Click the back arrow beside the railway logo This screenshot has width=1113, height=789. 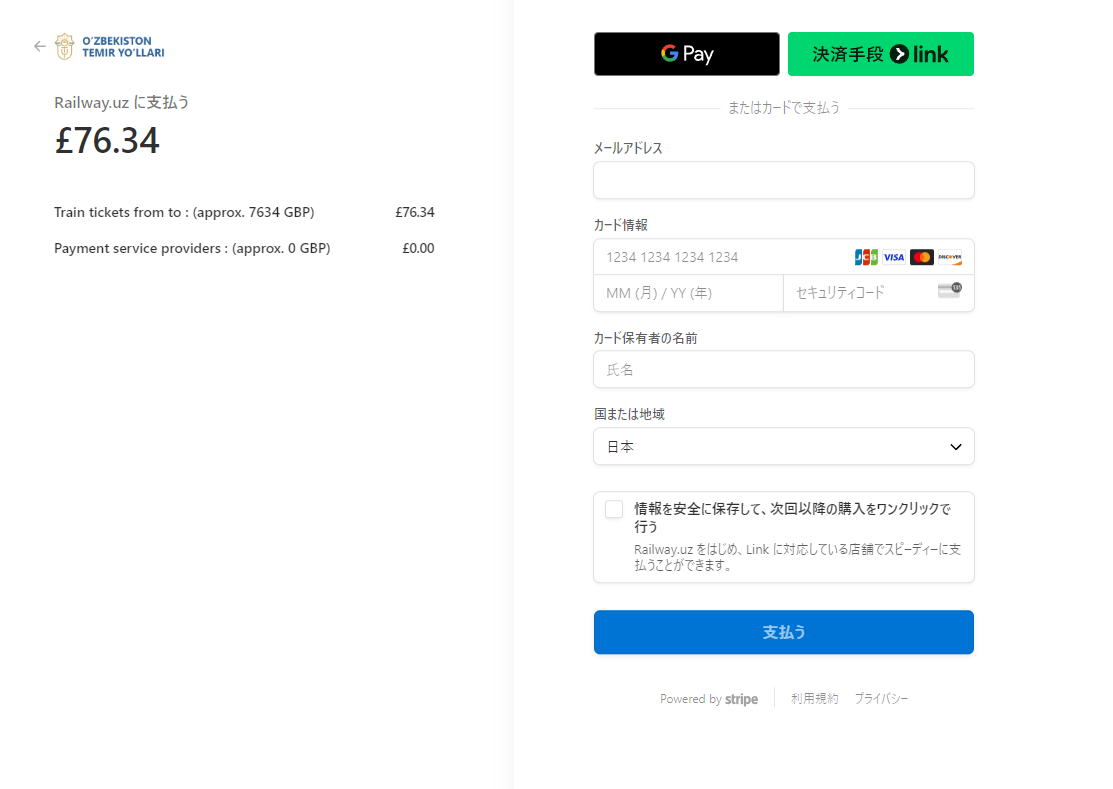(x=40, y=47)
